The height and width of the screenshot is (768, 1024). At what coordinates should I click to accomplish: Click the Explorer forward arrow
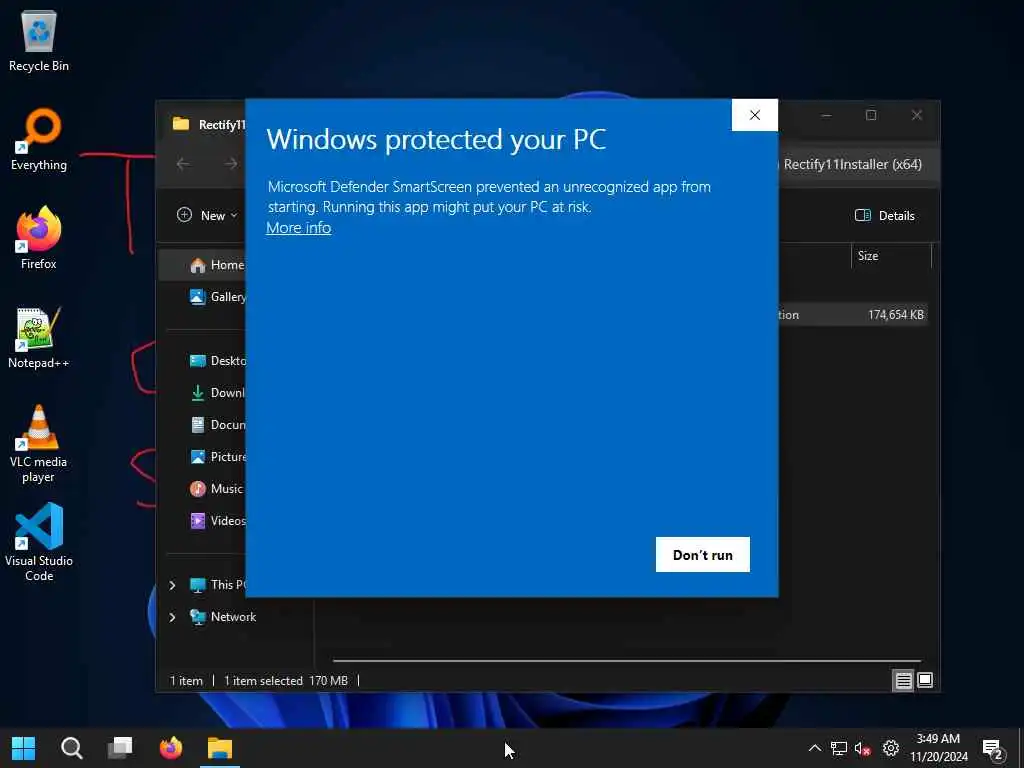point(231,164)
